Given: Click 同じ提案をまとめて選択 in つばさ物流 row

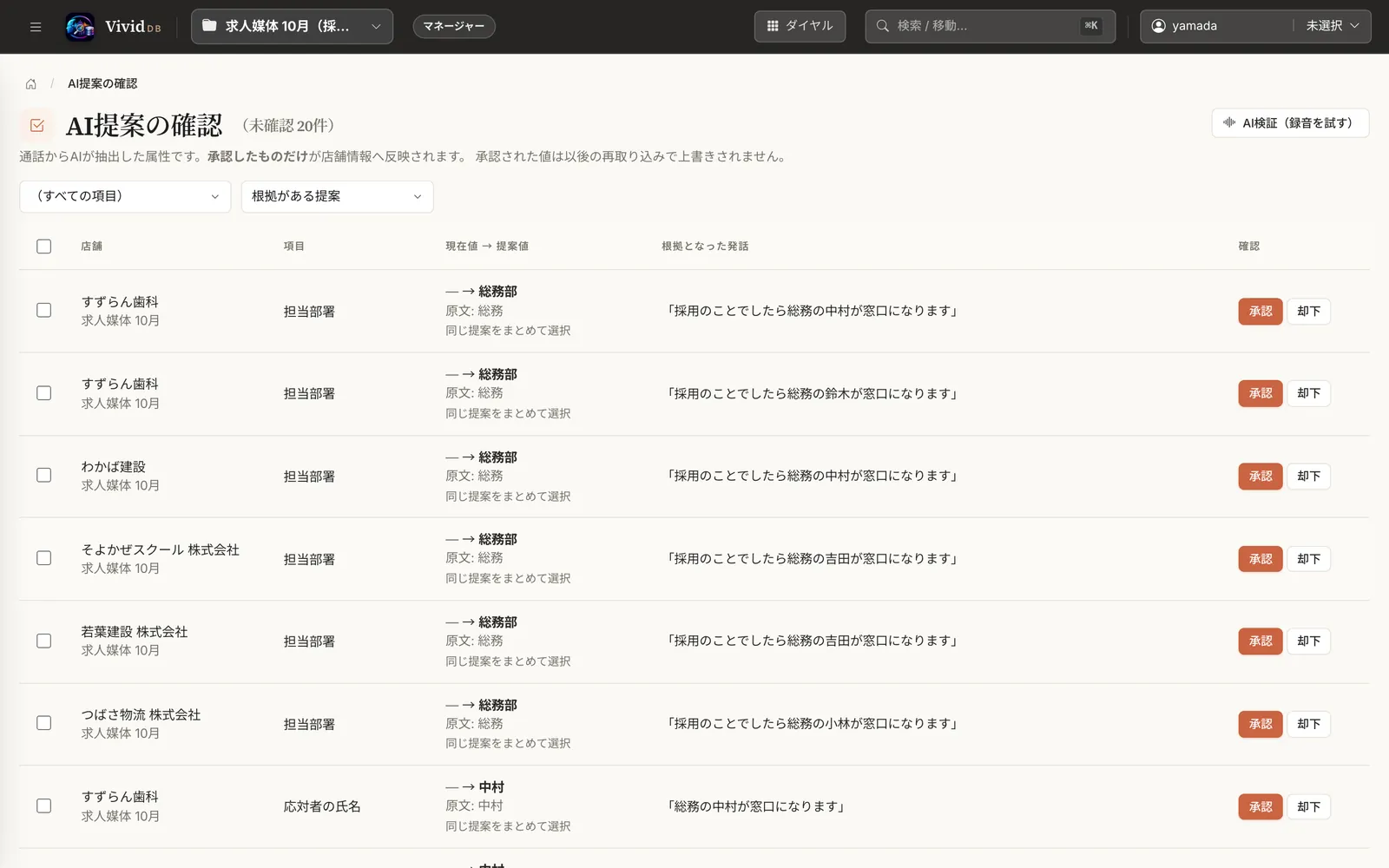Looking at the screenshot, I should click(x=508, y=744).
